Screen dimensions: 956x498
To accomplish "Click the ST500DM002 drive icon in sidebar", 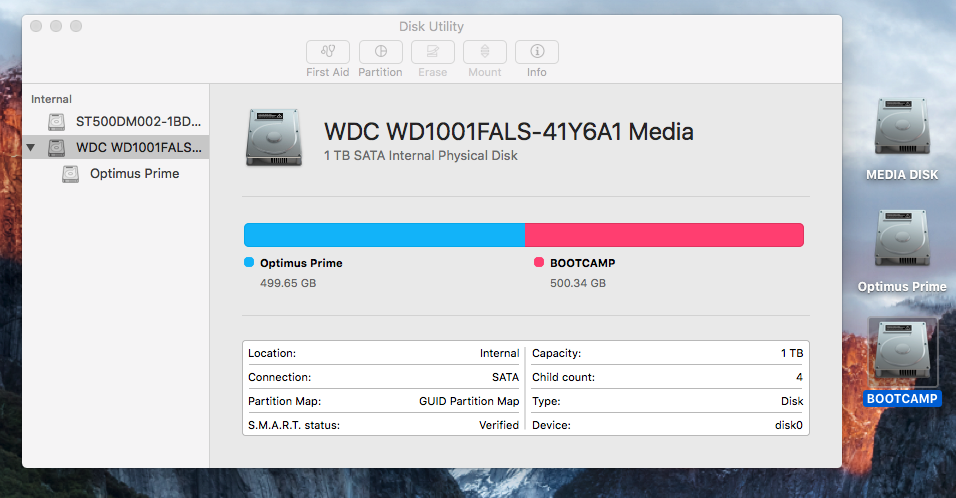I will click(56, 121).
